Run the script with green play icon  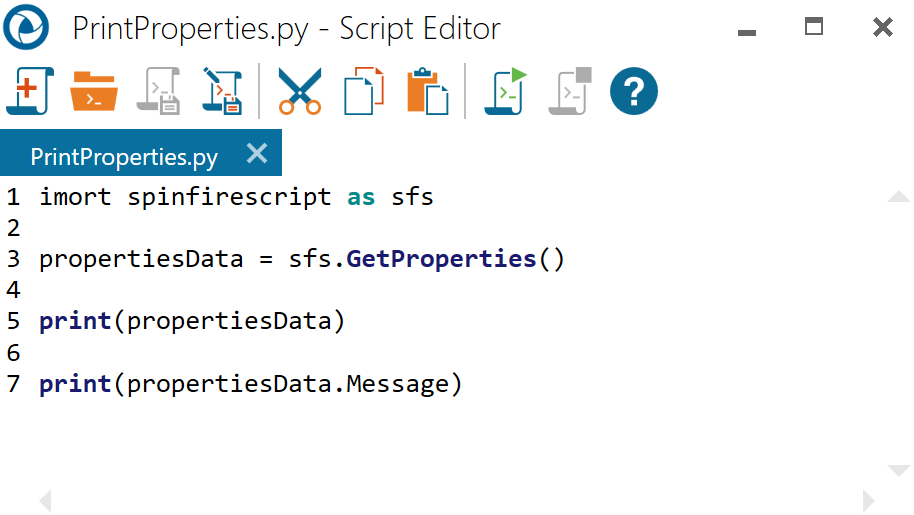tap(505, 93)
